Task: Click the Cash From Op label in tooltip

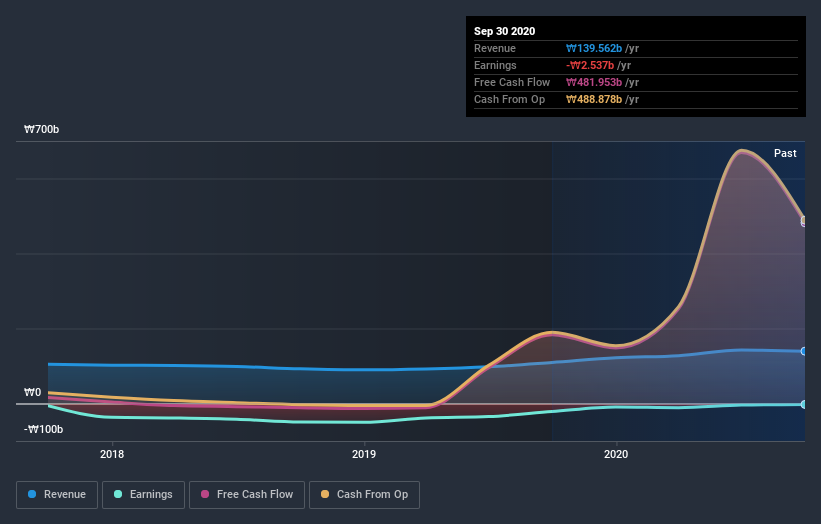Action: point(509,99)
